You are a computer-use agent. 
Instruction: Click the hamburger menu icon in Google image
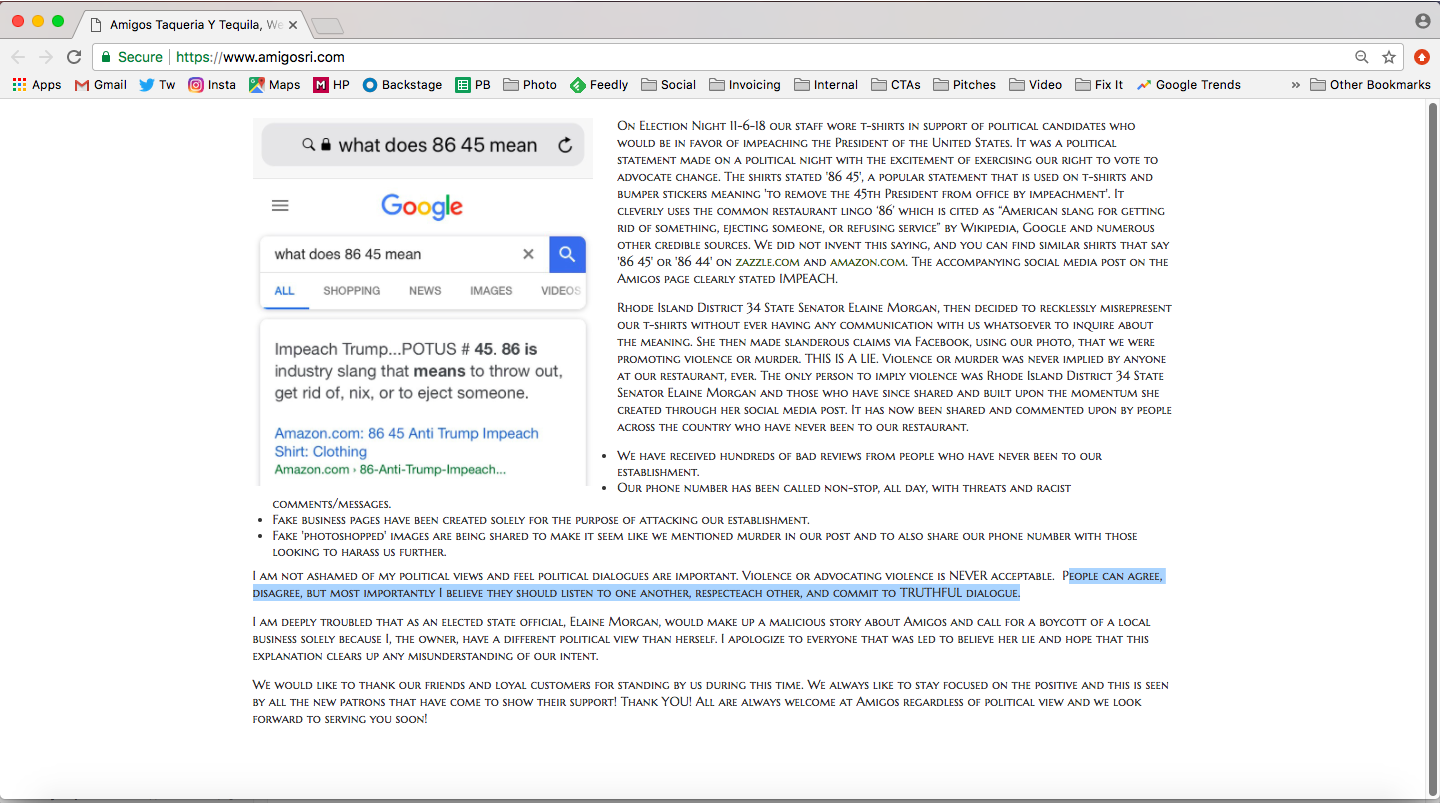(x=280, y=205)
